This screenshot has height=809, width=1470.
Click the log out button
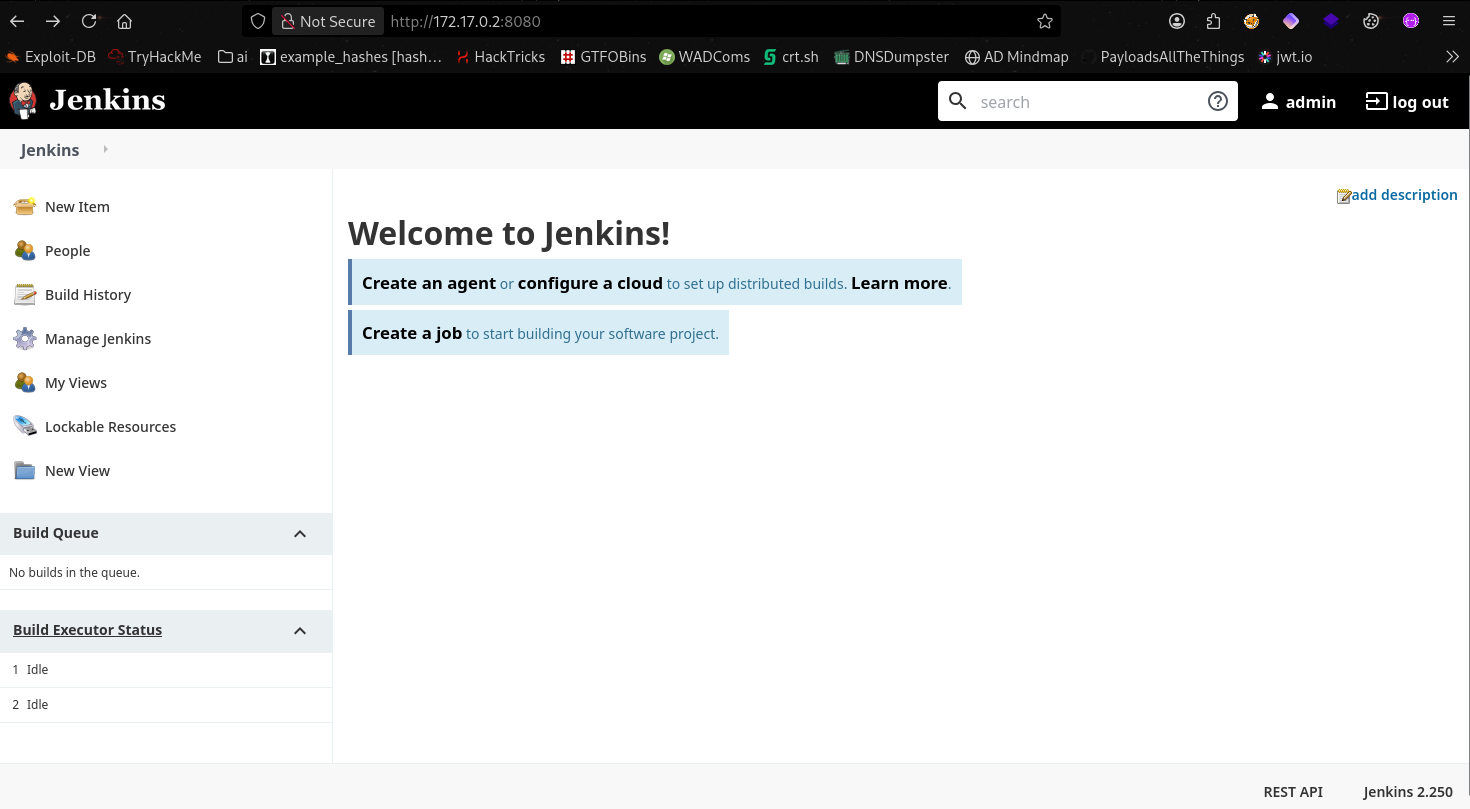click(1407, 102)
